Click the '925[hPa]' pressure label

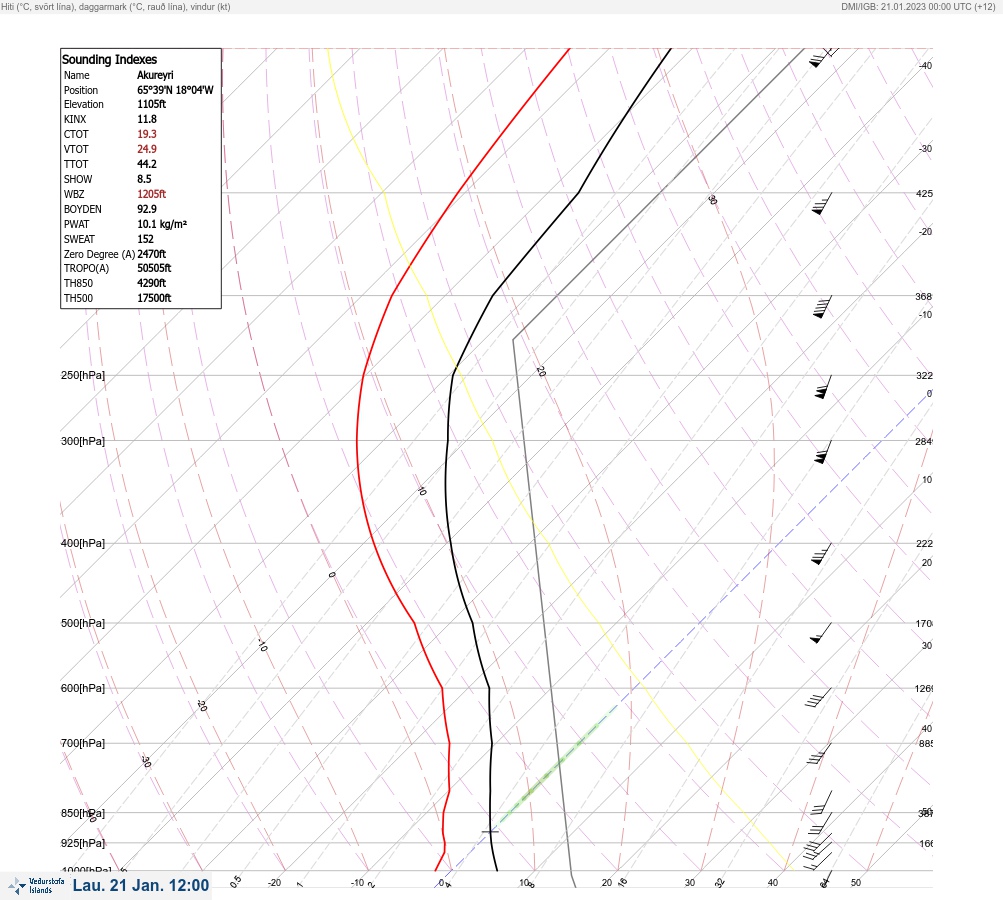[83, 843]
